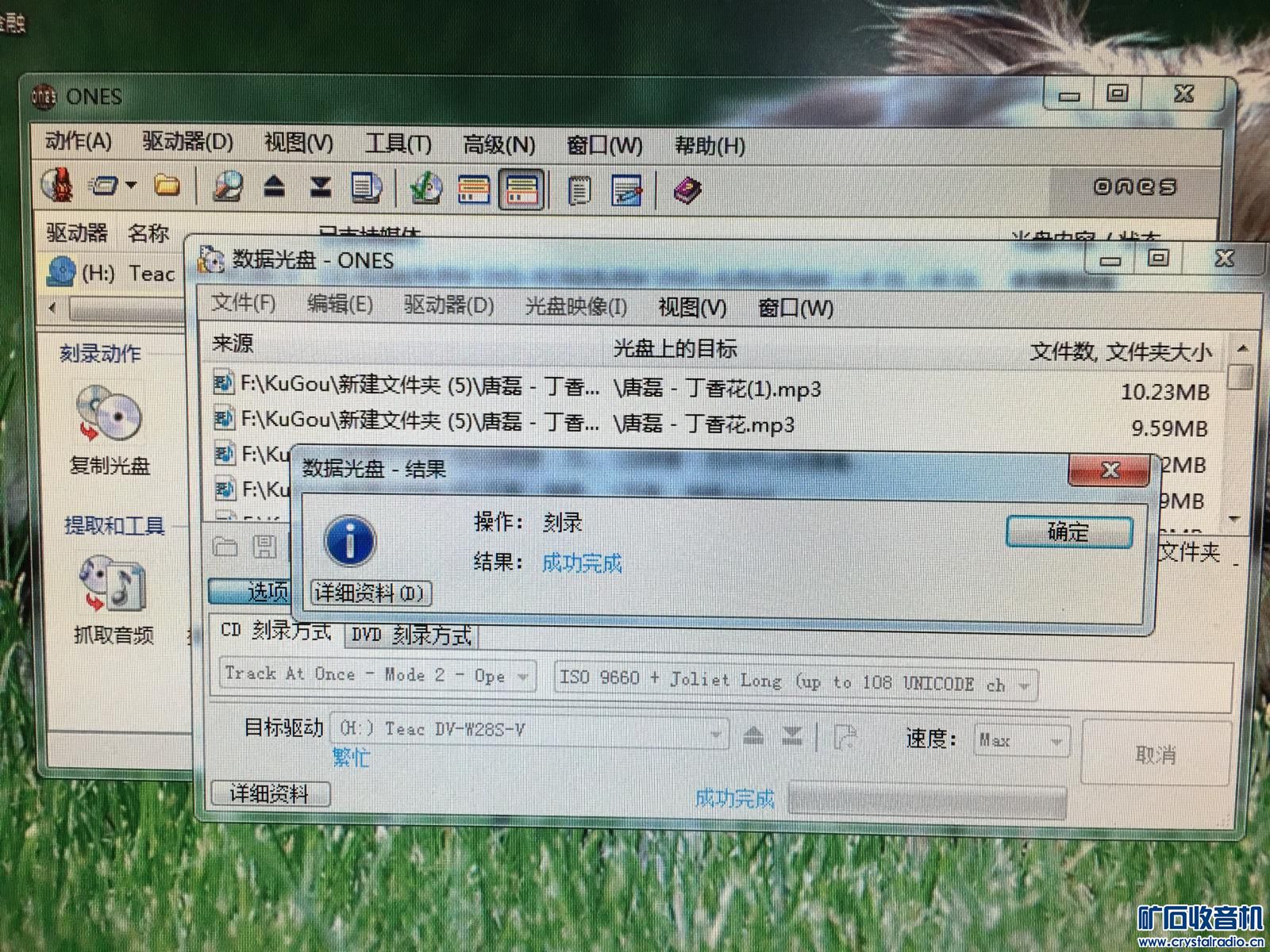Click the eject tray icon in ONES toolbar
Screen dimensions: 1270x952
[275, 187]
